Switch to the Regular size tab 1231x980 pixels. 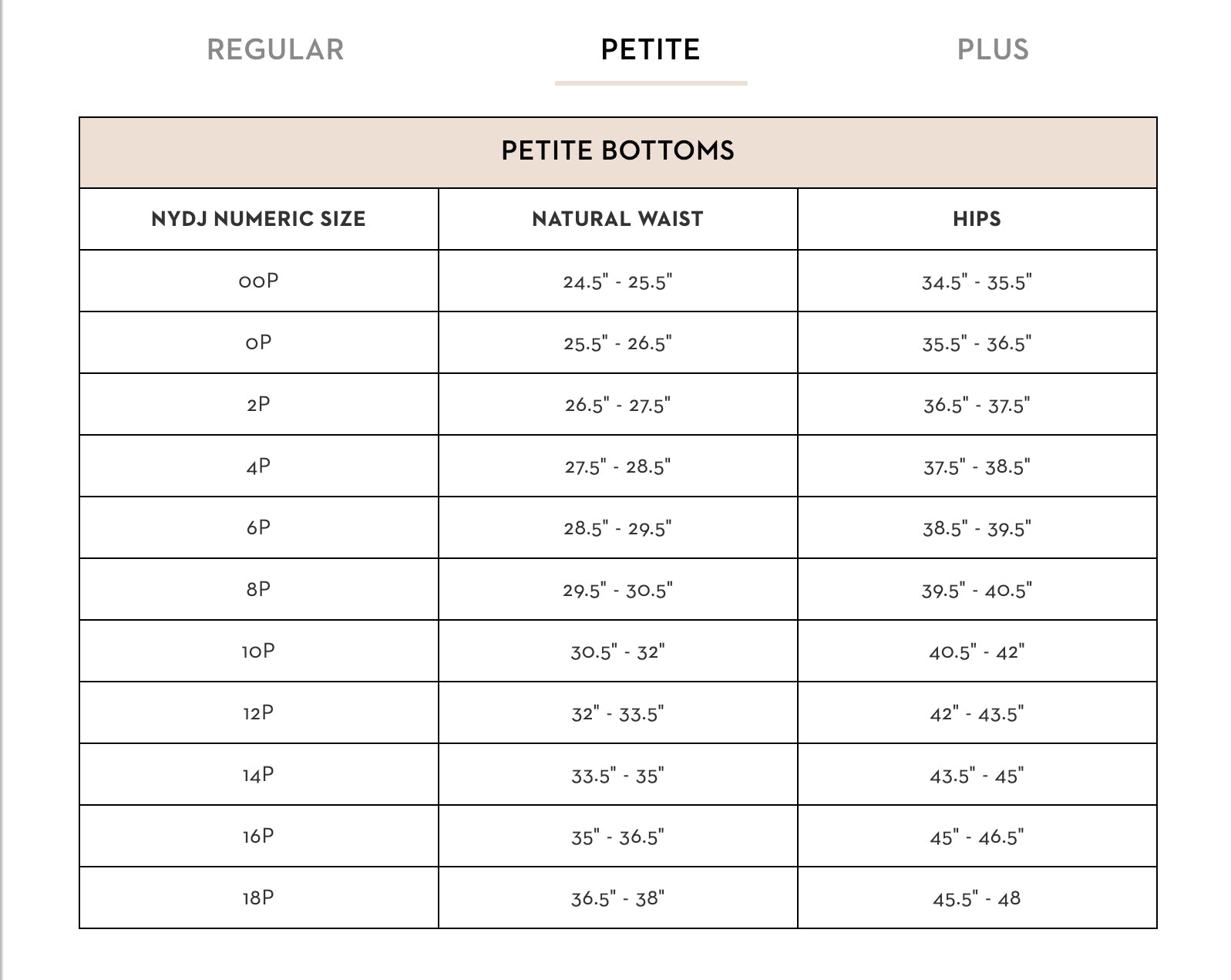pos(275,49)
